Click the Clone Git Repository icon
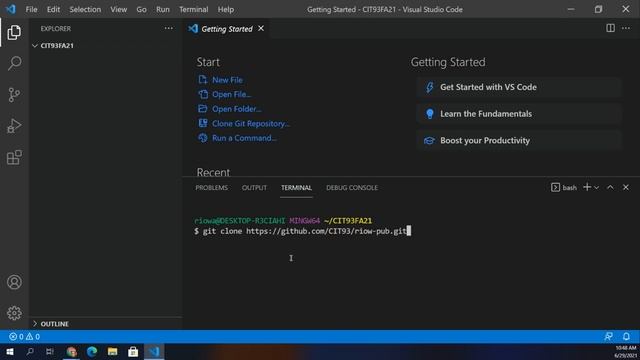 [x=202, y=123]
